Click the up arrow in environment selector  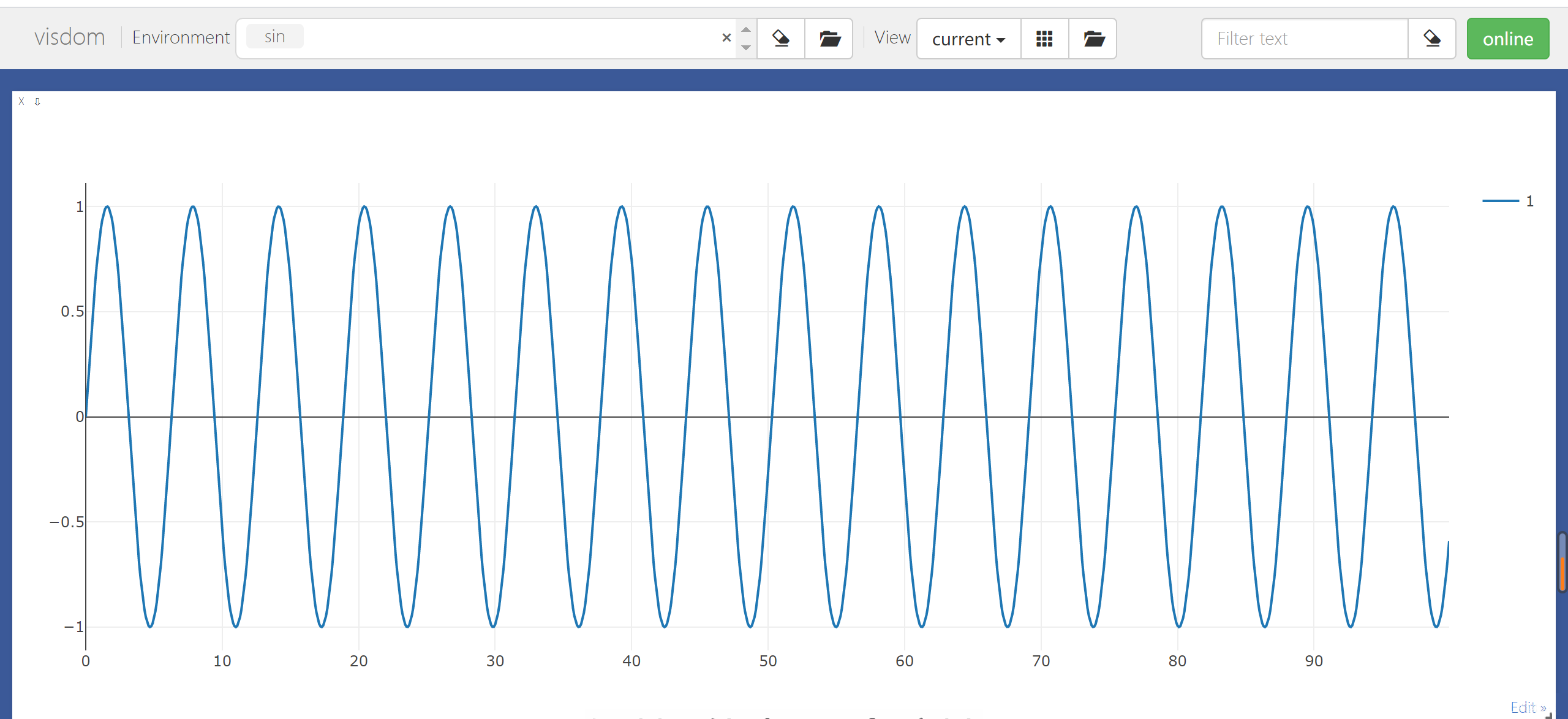[746, 29]
